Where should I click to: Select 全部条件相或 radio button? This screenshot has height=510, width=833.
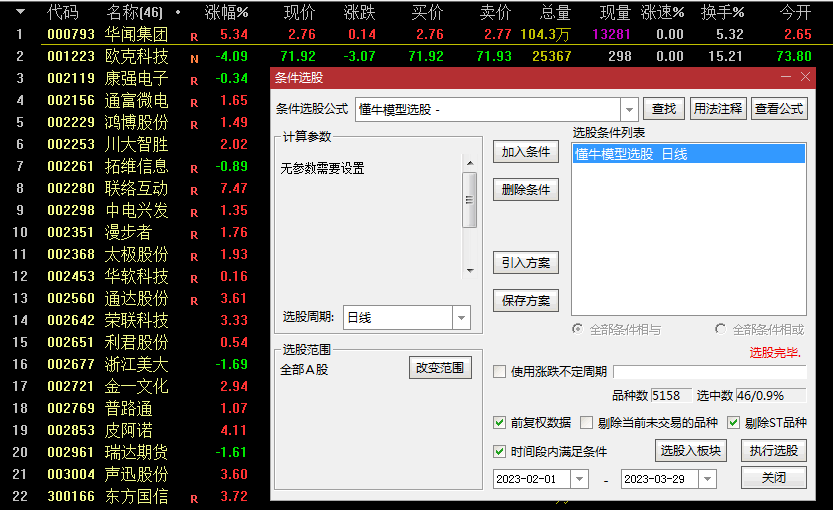720,329
